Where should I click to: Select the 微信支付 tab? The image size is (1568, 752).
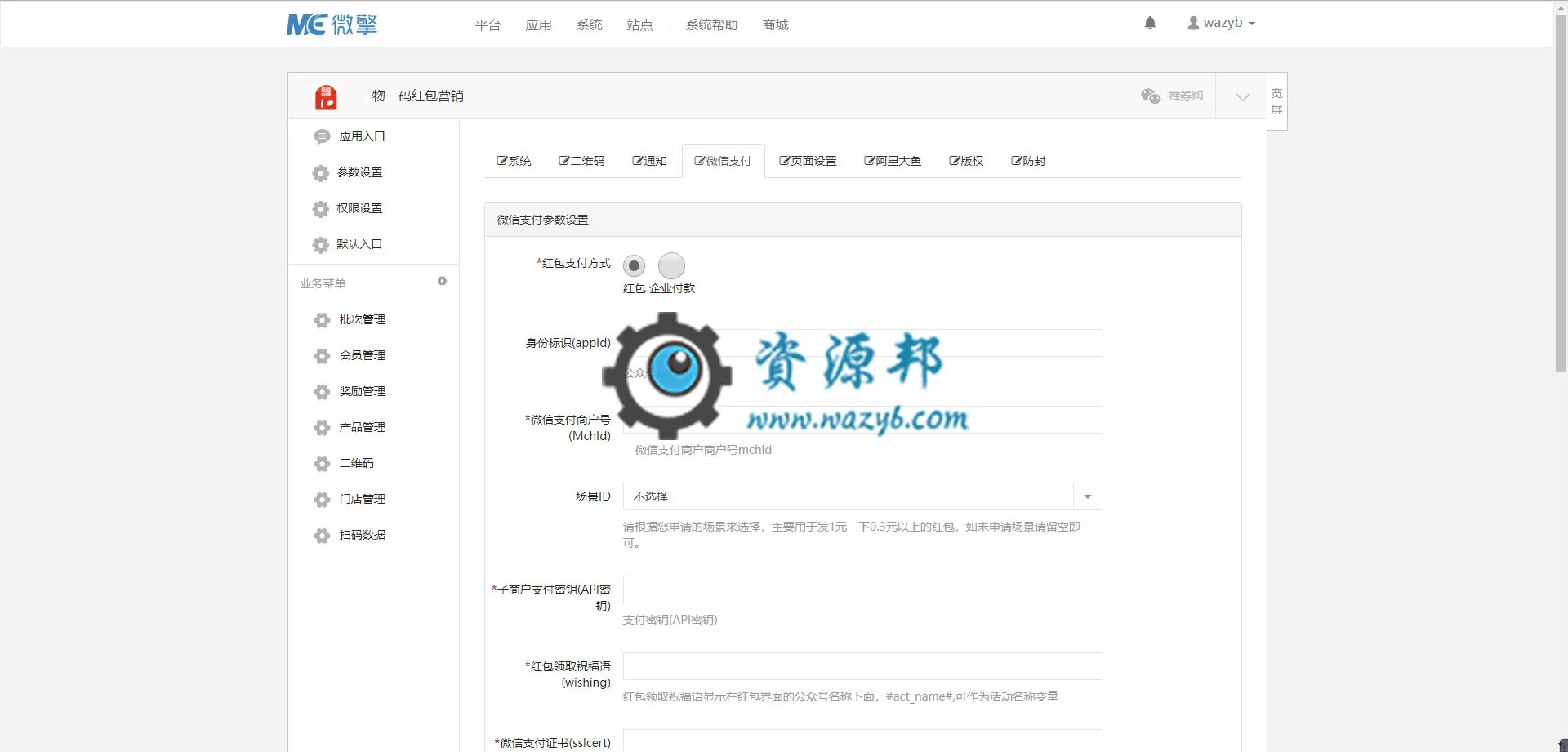(723, 161)
